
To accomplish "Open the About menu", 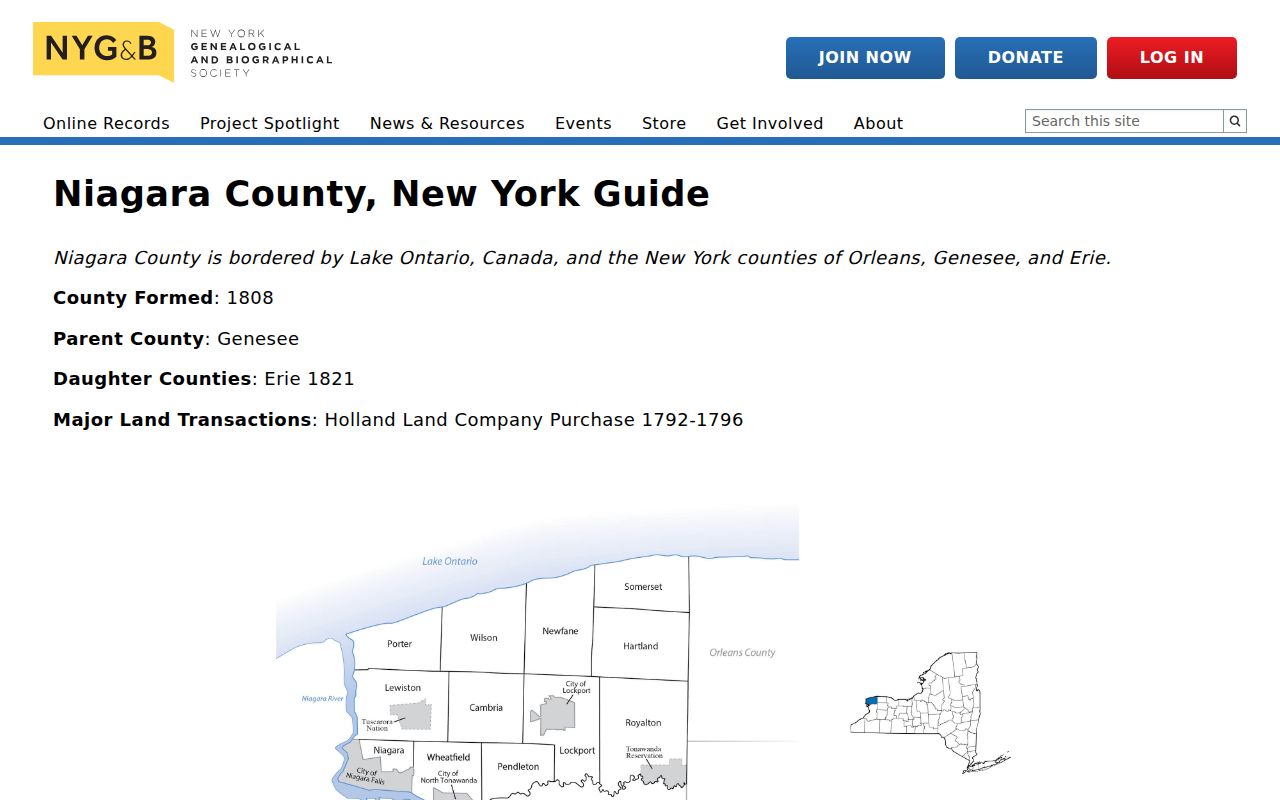I will (878, 123).
